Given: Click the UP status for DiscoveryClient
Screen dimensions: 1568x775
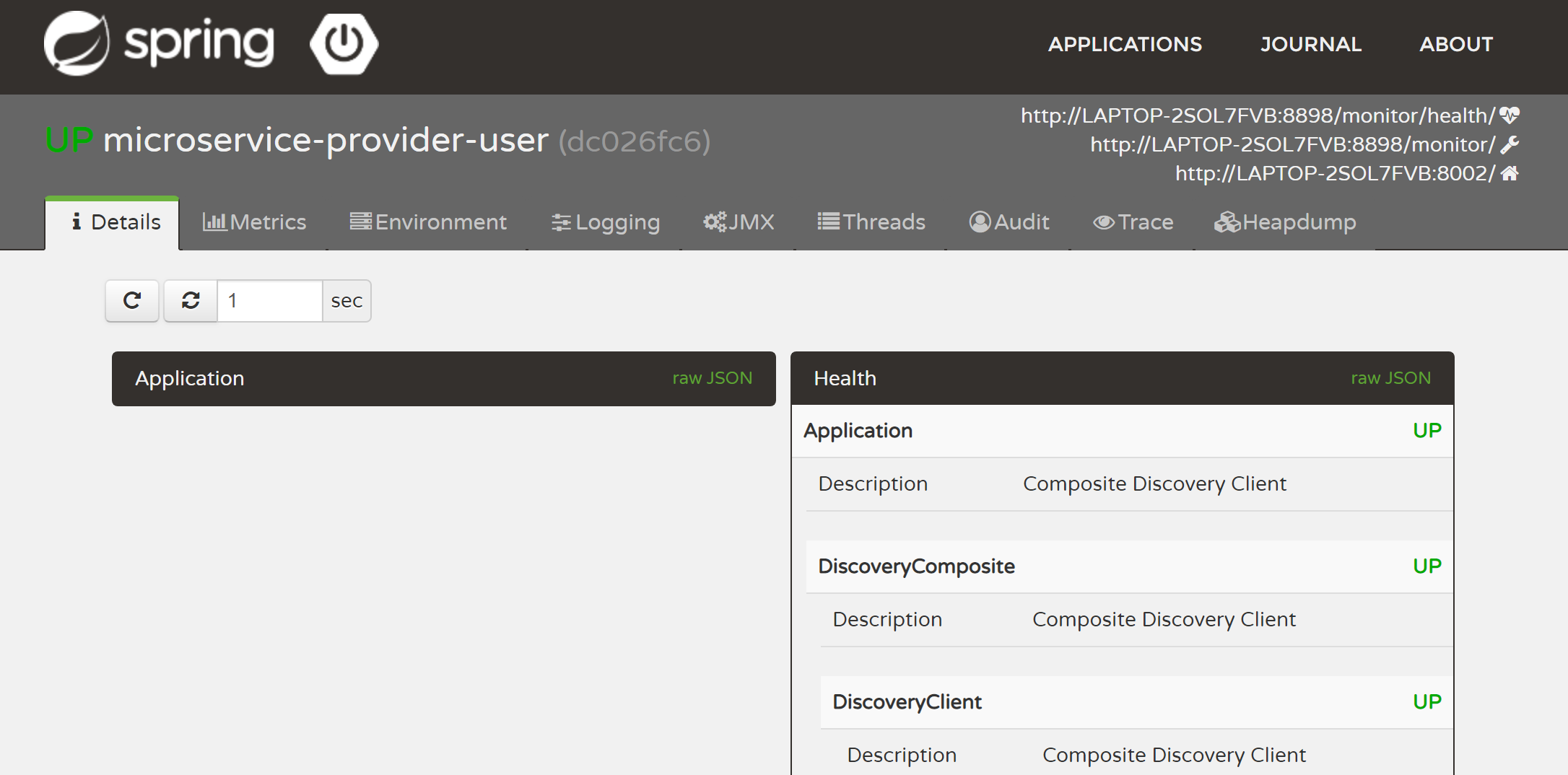Looking at the screenshot, I should (x=1427, y=702).
